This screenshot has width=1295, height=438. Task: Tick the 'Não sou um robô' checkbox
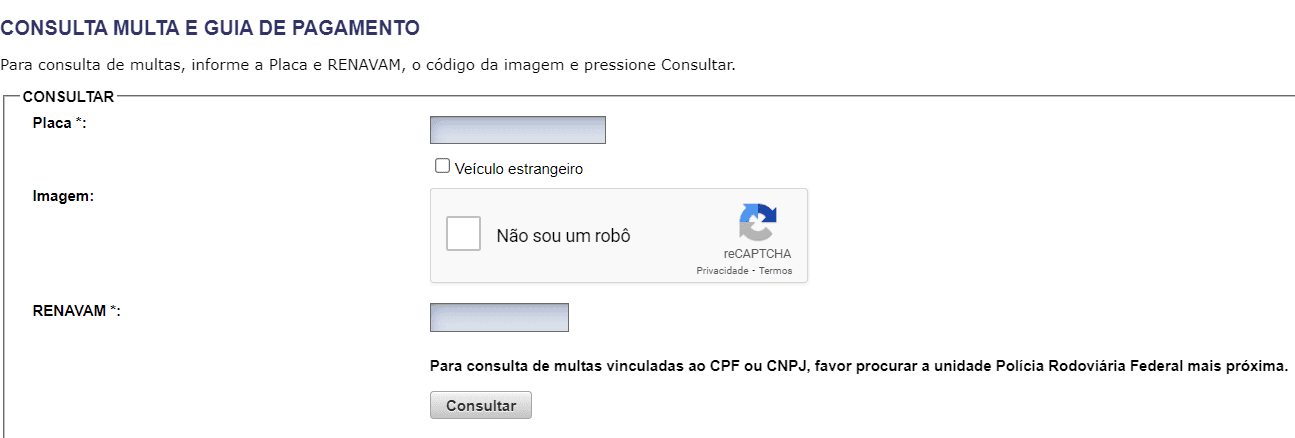pos(463,235)
